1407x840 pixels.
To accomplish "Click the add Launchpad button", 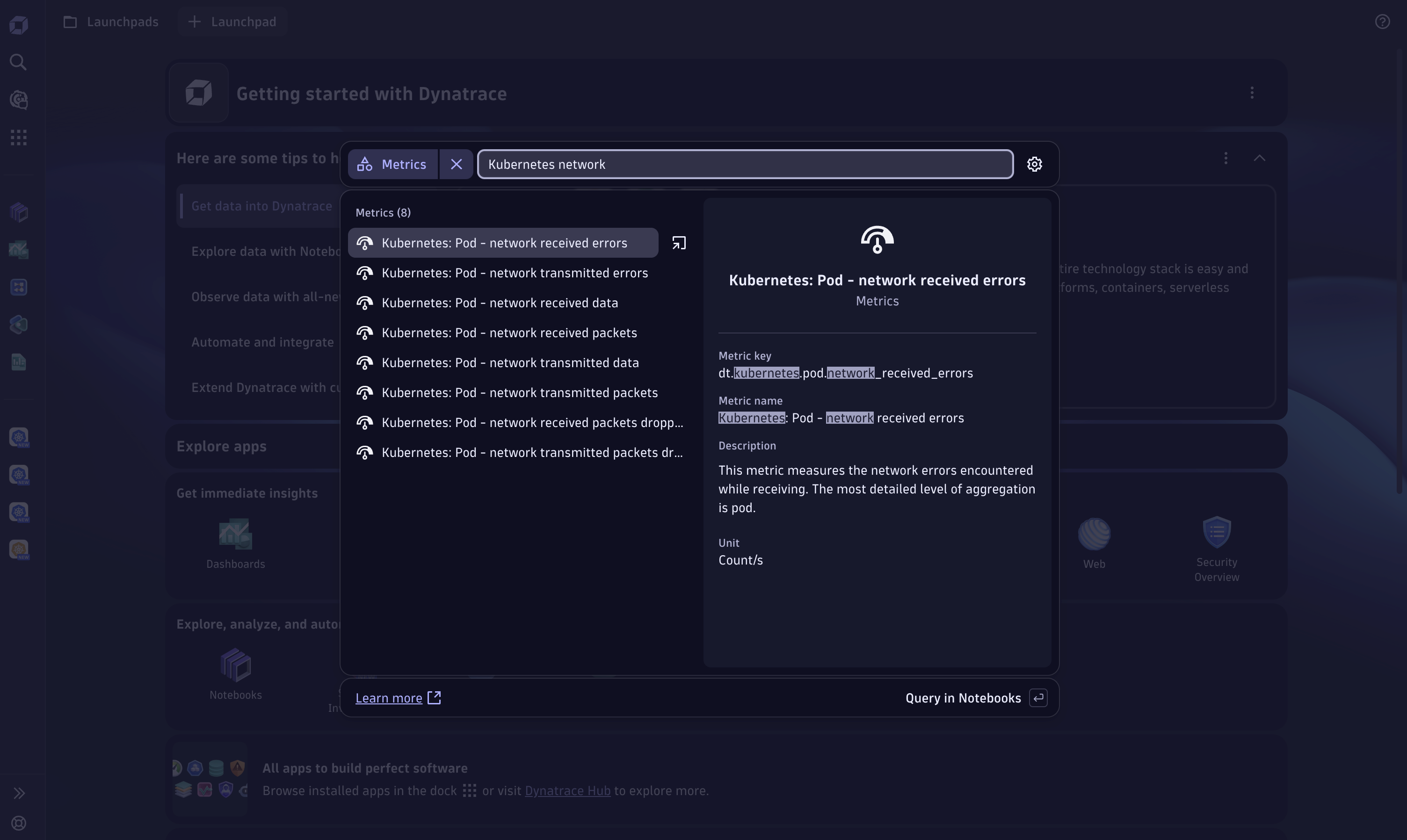I will click(232, 22).
